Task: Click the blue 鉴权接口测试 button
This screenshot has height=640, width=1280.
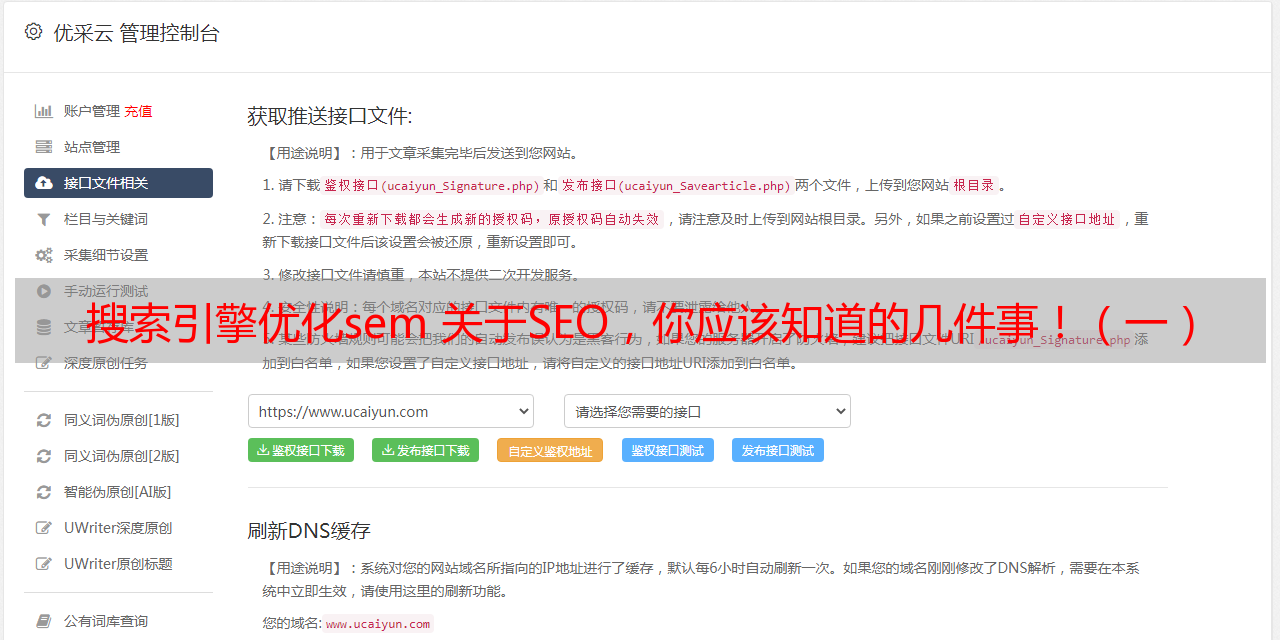Action: click(668, 450)
